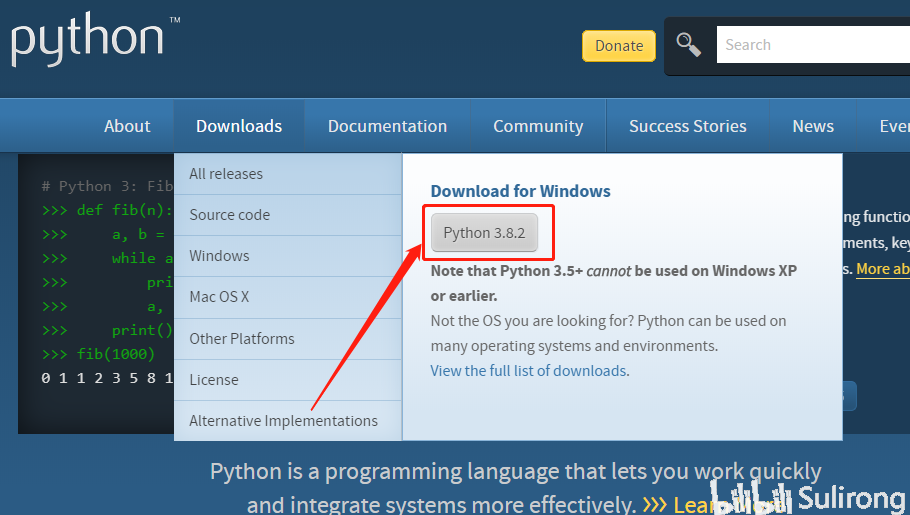This screenshot has height=515, width=910.
Task: Open the News menu
Action: pos(813,126)
